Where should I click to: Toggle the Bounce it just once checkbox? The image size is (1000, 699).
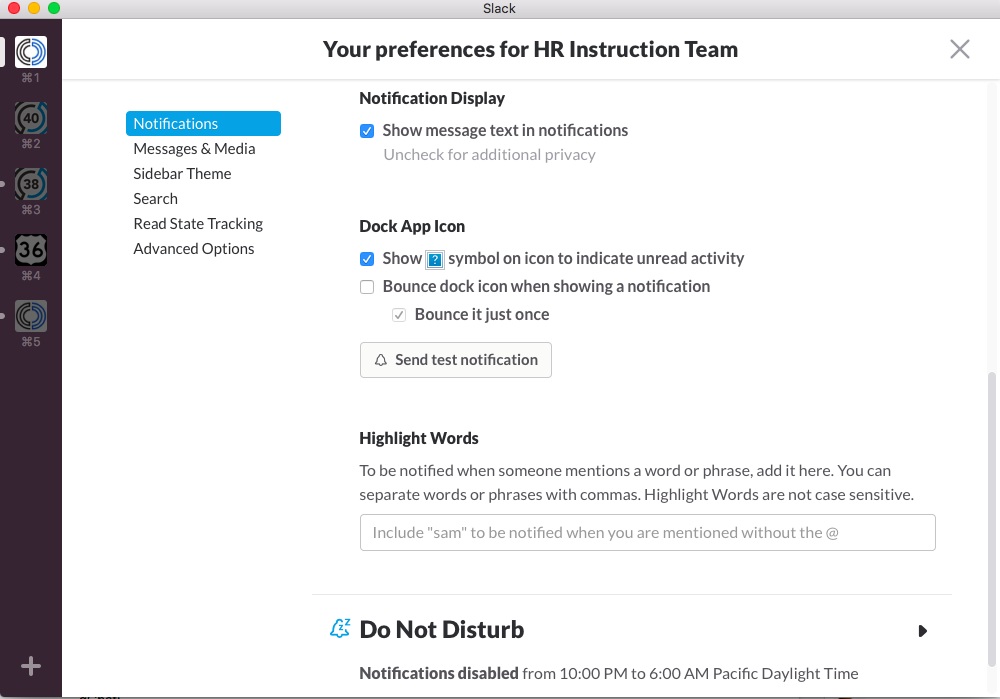pos(399,315)
